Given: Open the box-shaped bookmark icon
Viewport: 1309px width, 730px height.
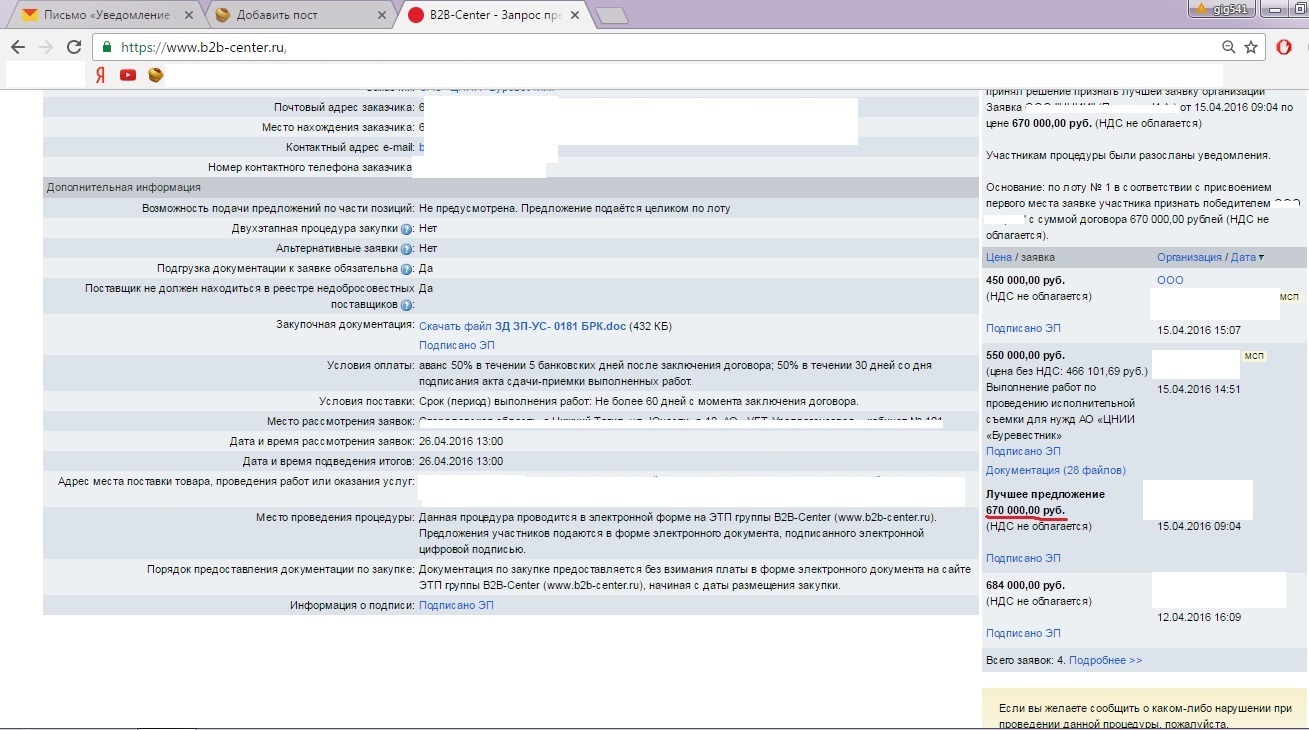Looking at the screenshot, I should tap(155, 75).
